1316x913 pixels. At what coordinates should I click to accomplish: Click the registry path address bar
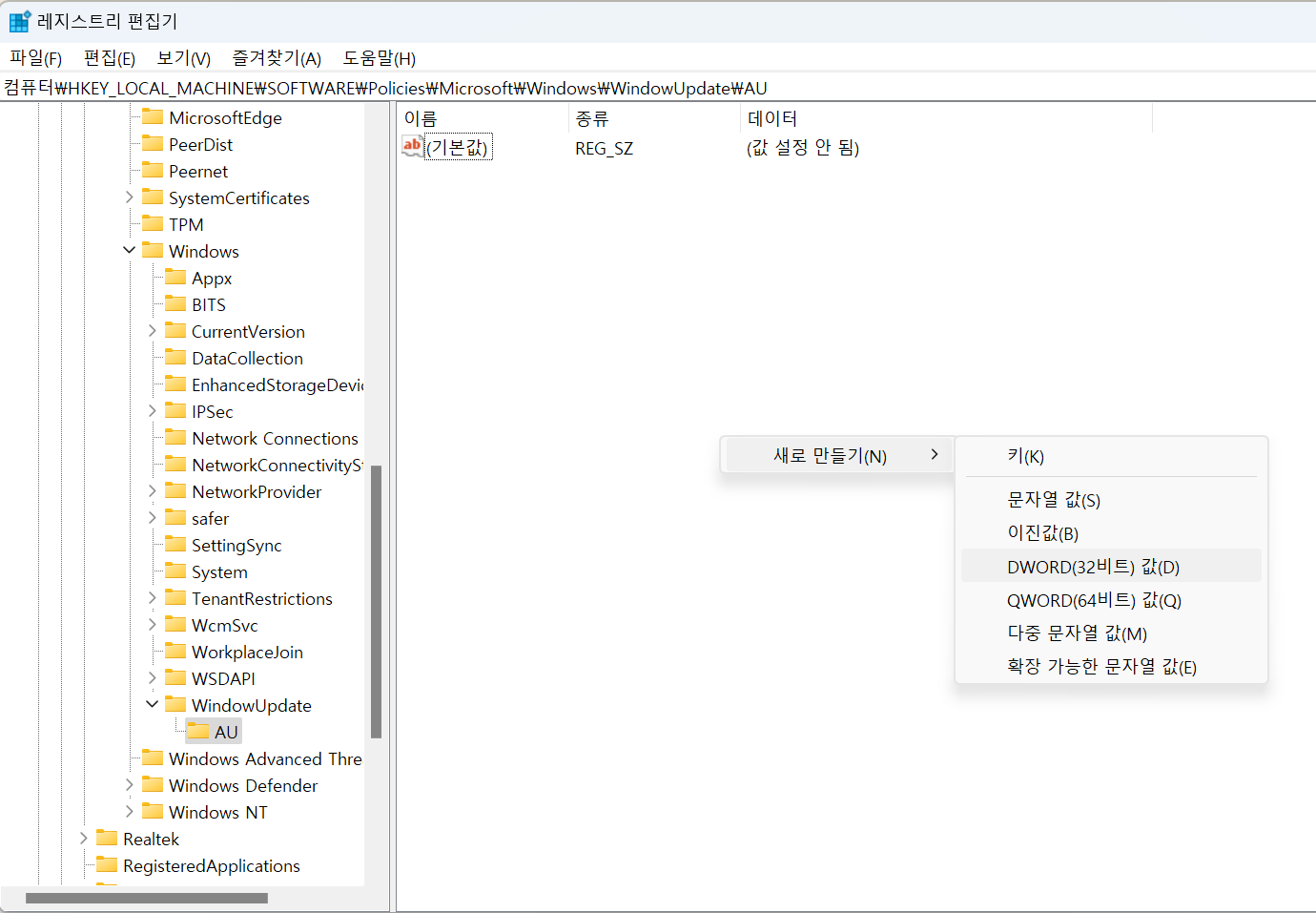point(658,88)
